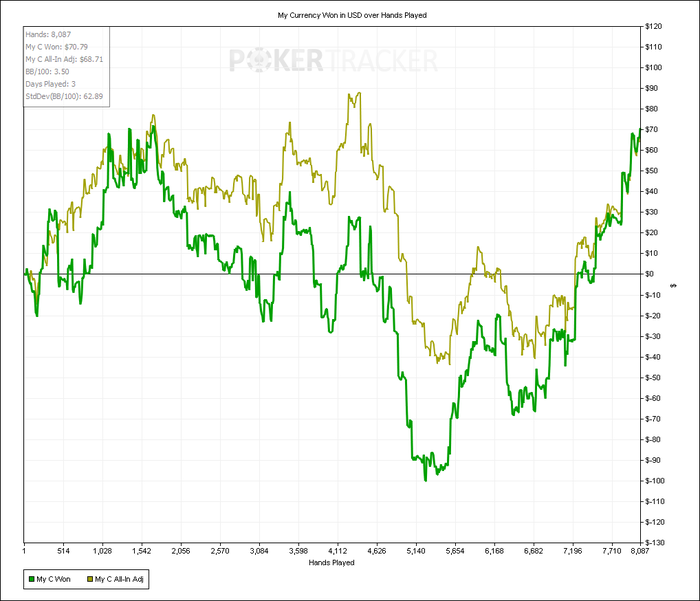Click the green line's lowest point near $-100
Viewport: 700px width, 601px height.
(425, 480)
